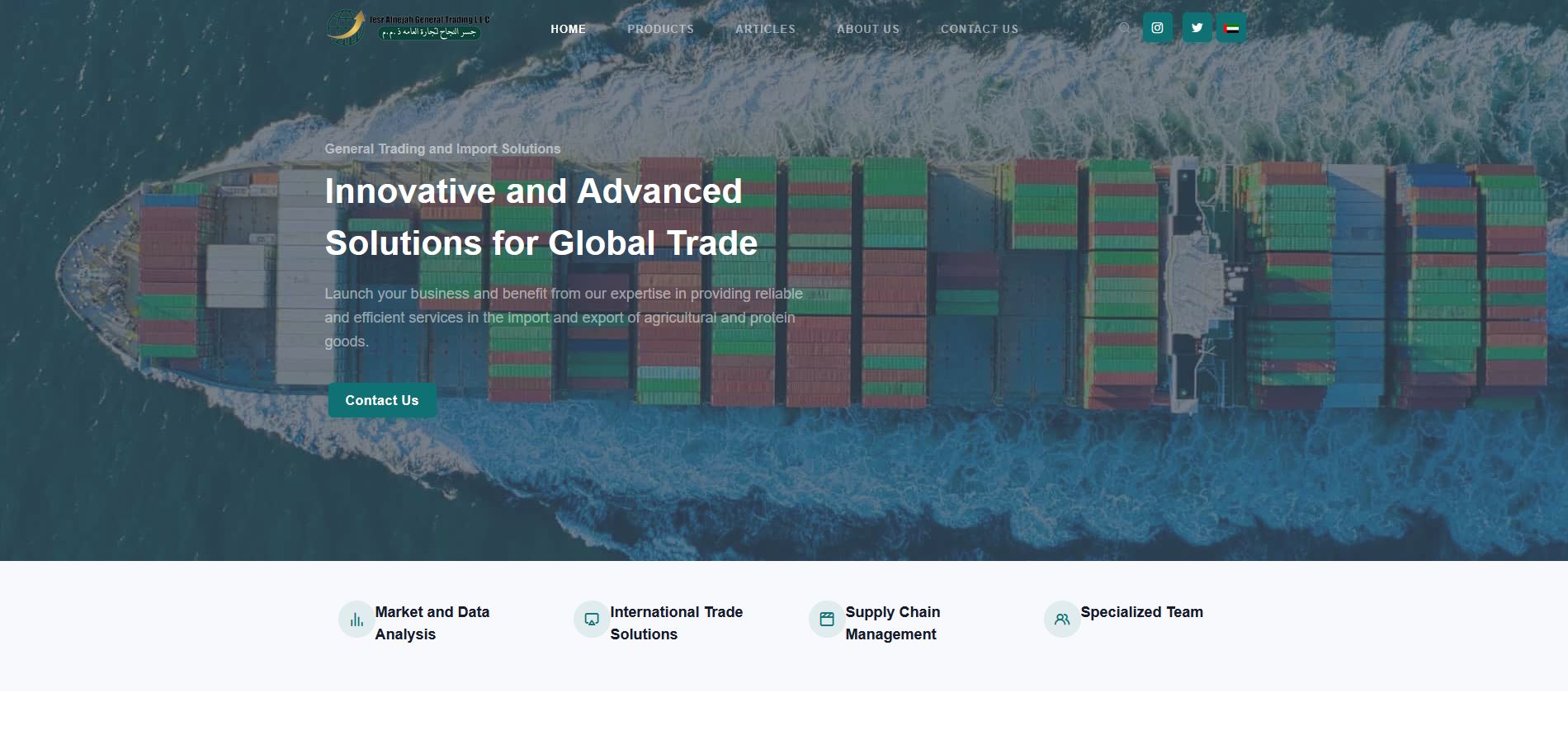Click the Specialized Team title
Screen dimensions: 1568x740
(x=1141, y=612)
